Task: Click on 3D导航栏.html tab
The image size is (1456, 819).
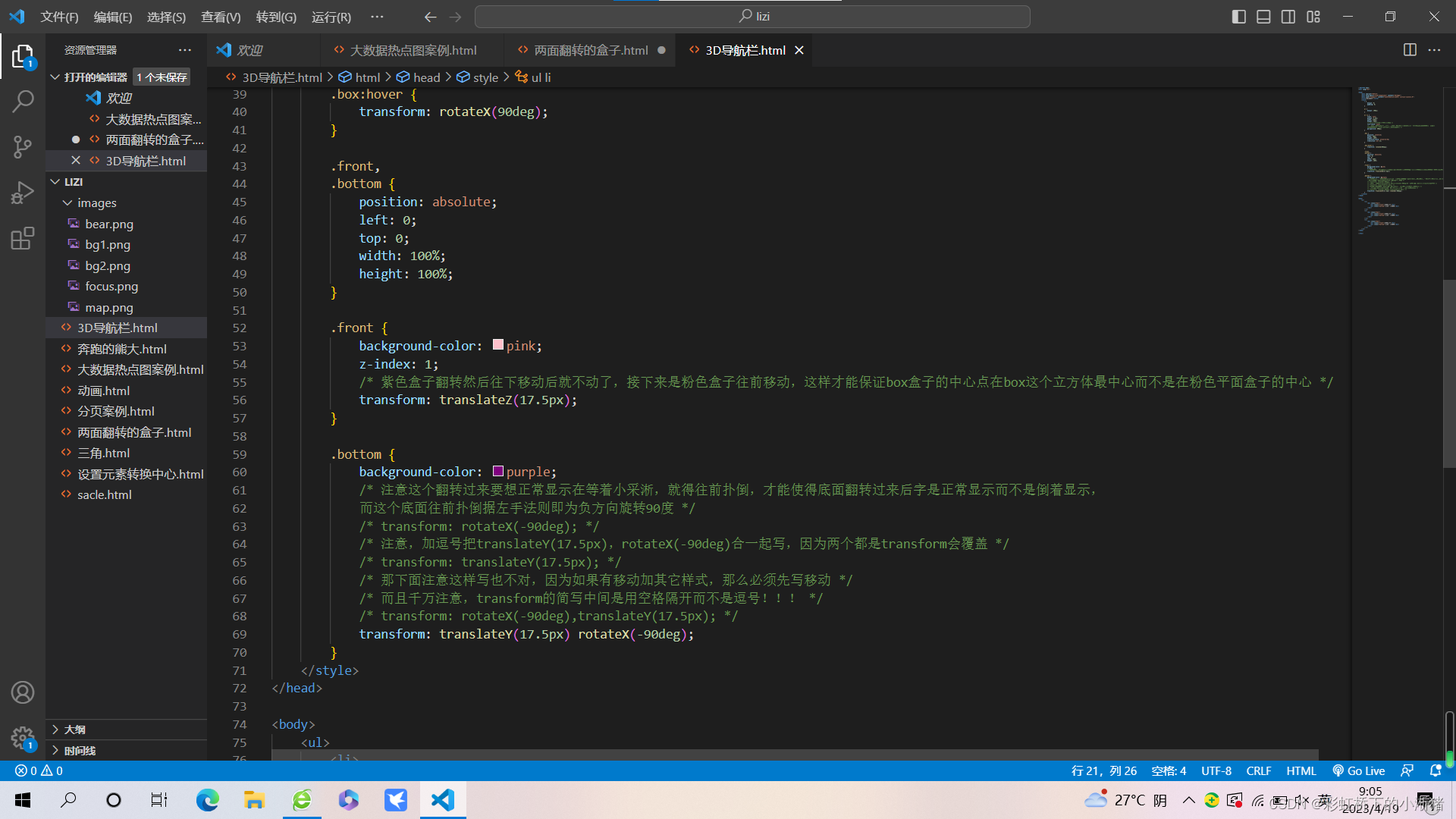Action: point(744,50)
